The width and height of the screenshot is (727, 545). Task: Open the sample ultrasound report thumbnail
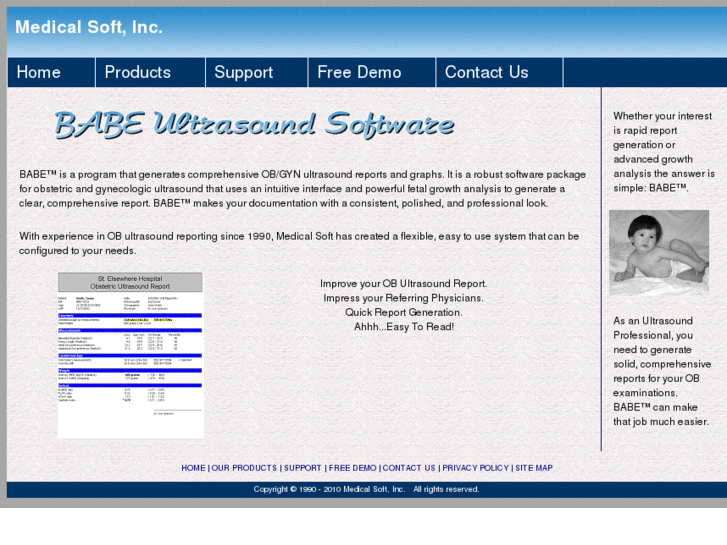pyautogui.click(x=130, y=355)
